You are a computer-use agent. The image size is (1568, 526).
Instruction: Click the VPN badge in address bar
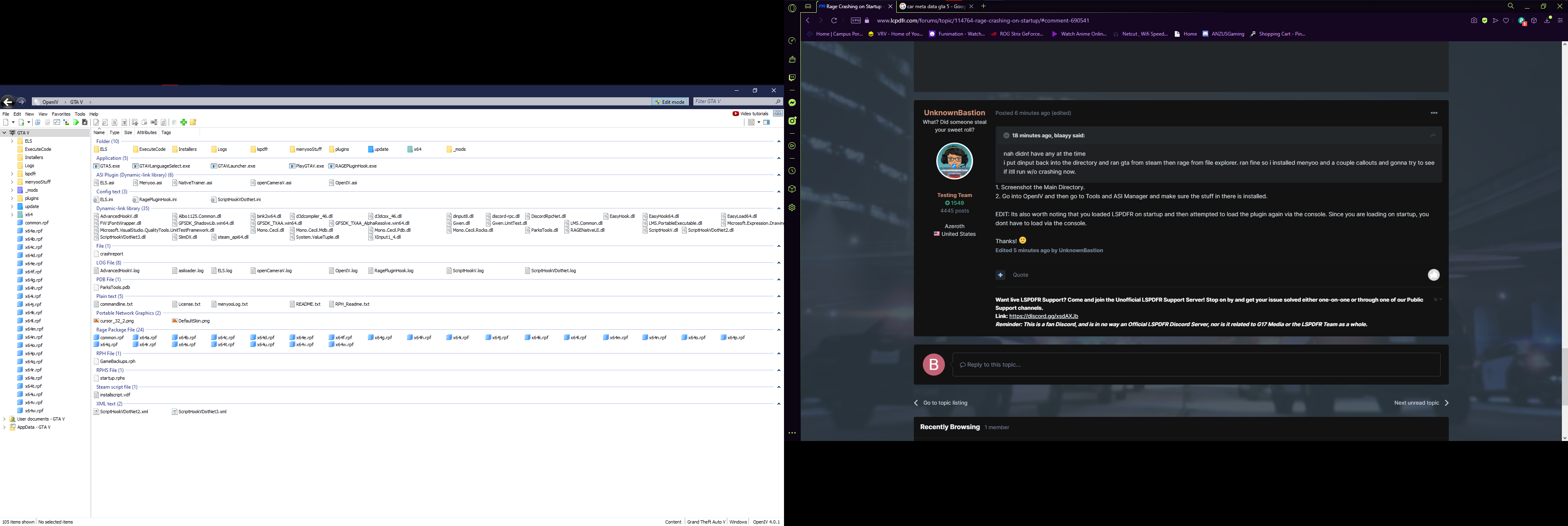(856, 21)
